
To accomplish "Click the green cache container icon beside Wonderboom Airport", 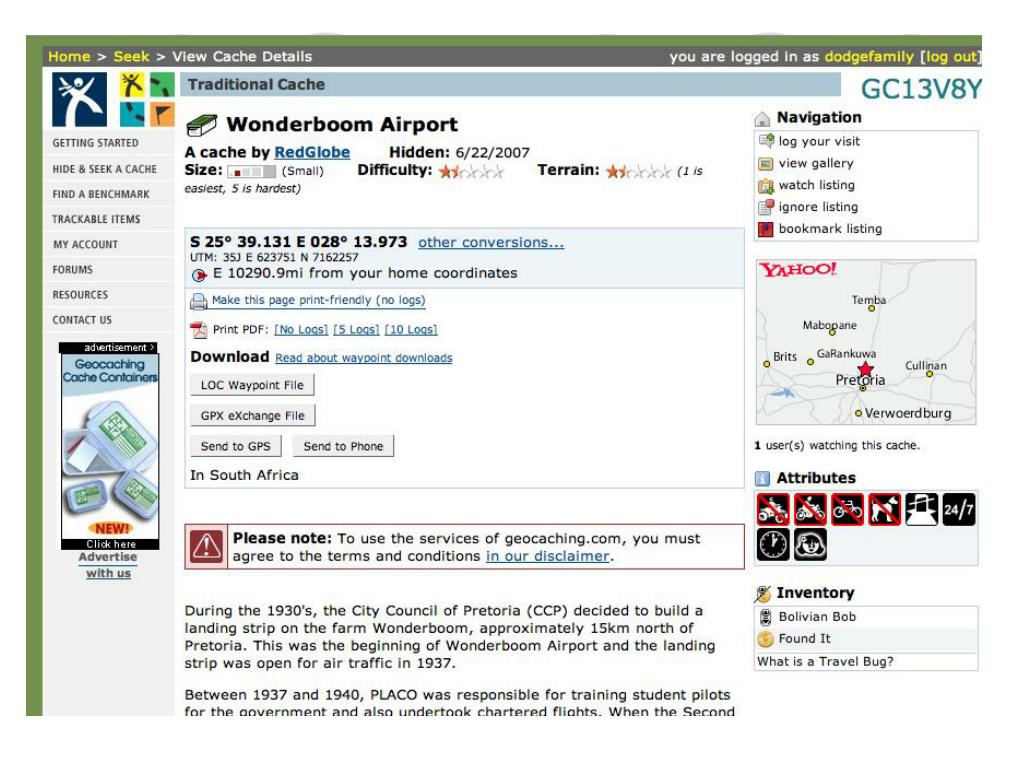I will tap(201, 125).
